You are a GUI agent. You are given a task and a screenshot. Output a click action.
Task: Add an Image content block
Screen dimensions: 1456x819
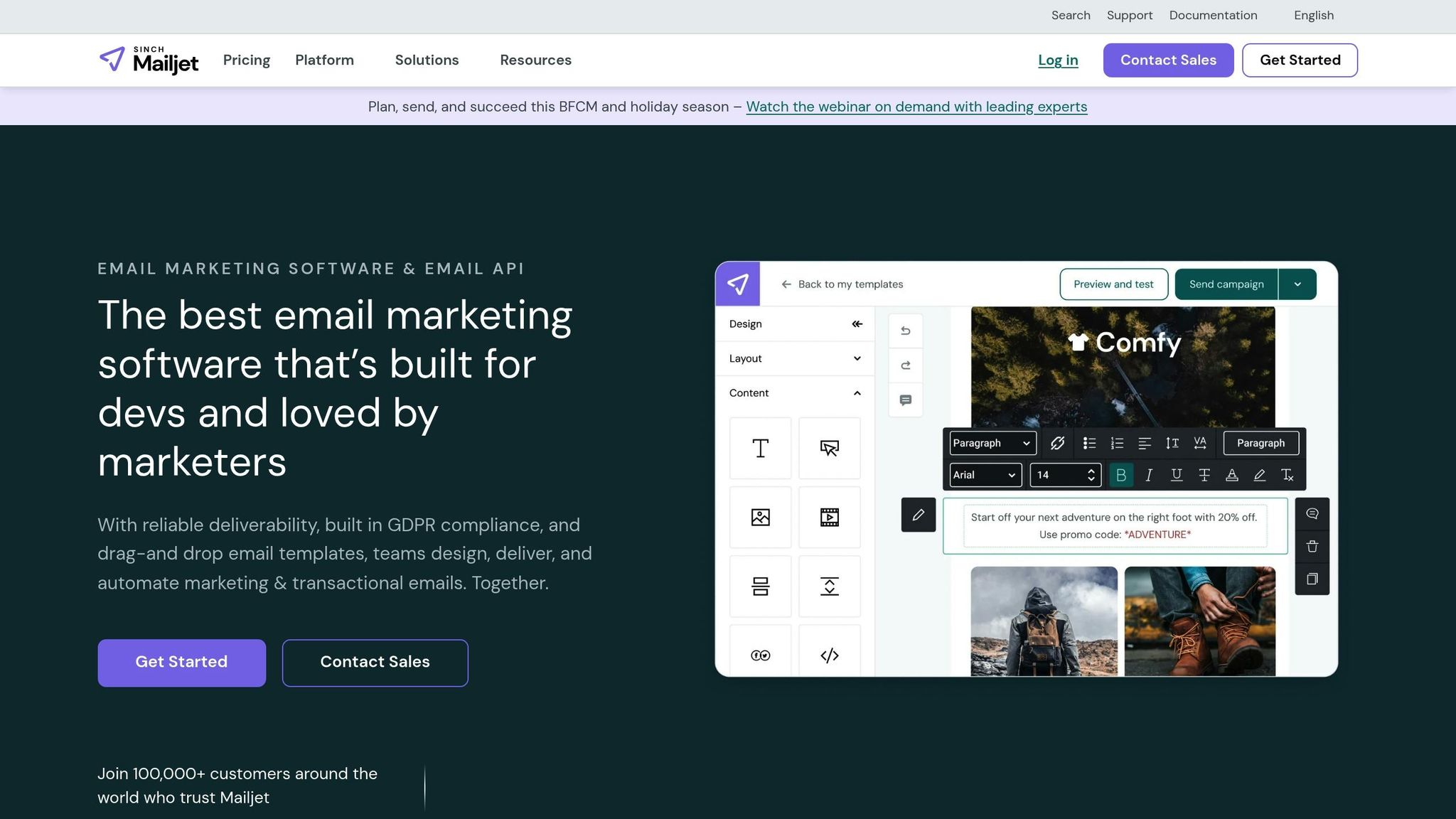point(760,517)
